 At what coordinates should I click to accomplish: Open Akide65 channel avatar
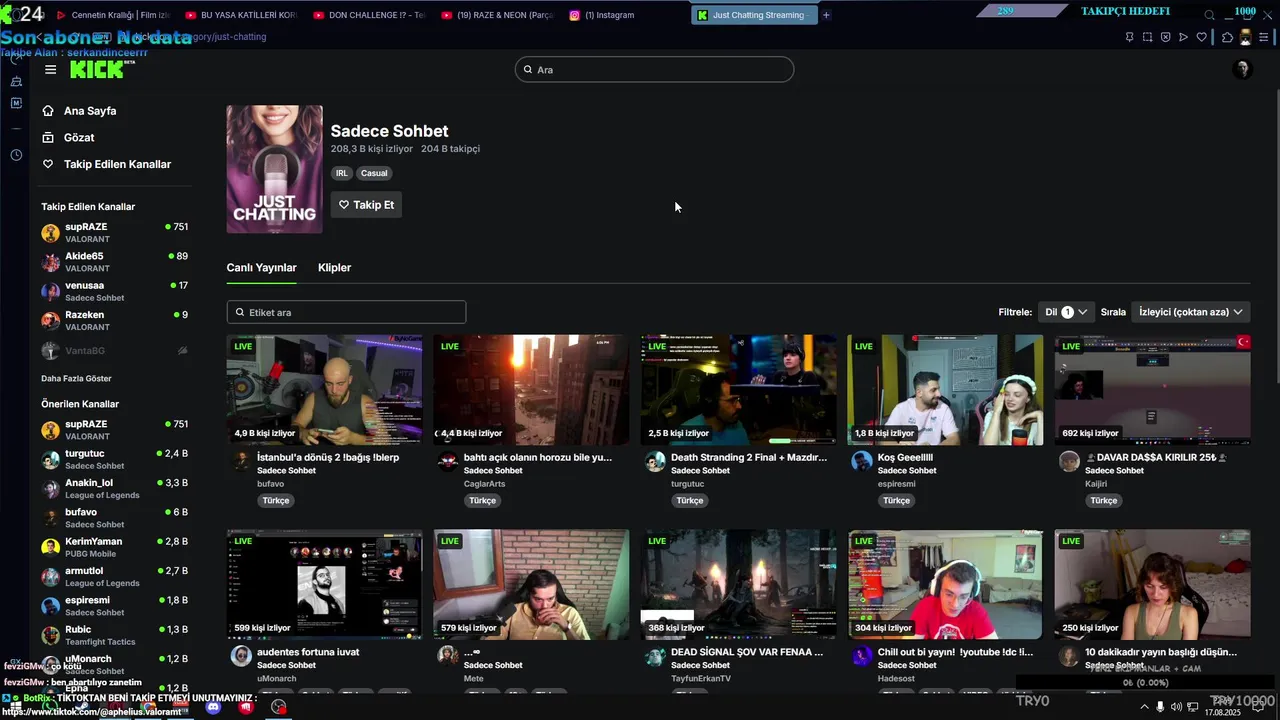[50, 262]
